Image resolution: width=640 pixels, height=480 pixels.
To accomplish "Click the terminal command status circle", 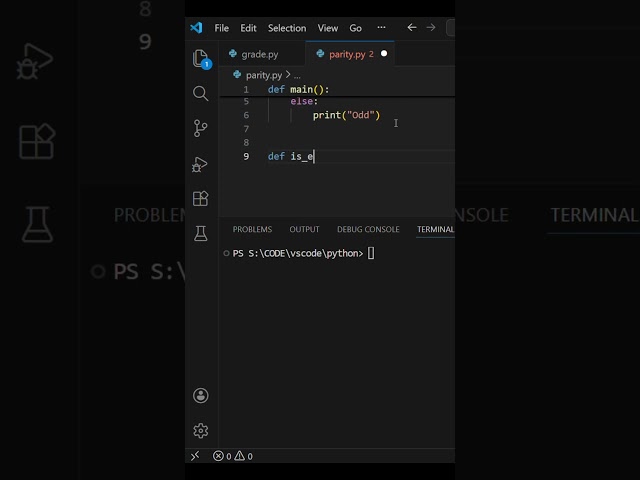I will click(x=226, y=253).
